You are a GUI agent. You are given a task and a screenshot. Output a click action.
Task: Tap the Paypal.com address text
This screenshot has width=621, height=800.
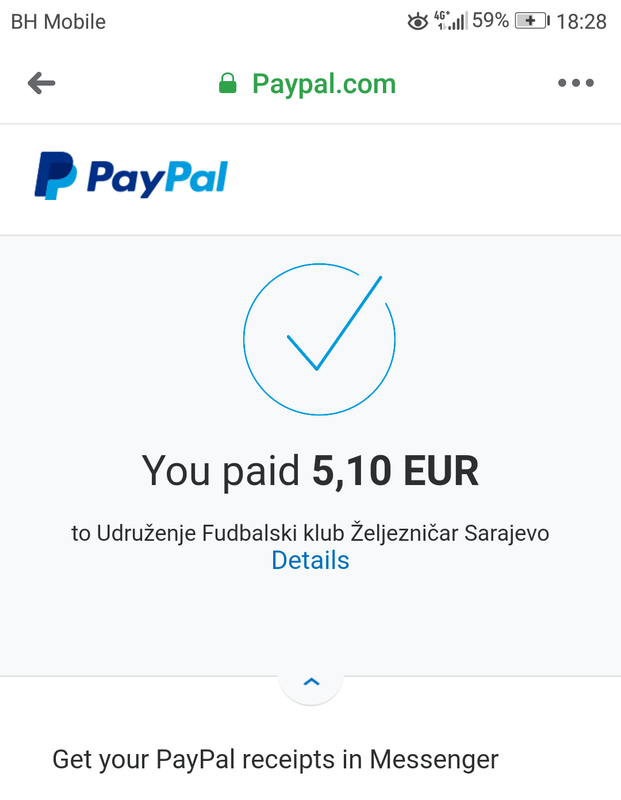coord(324,84)
